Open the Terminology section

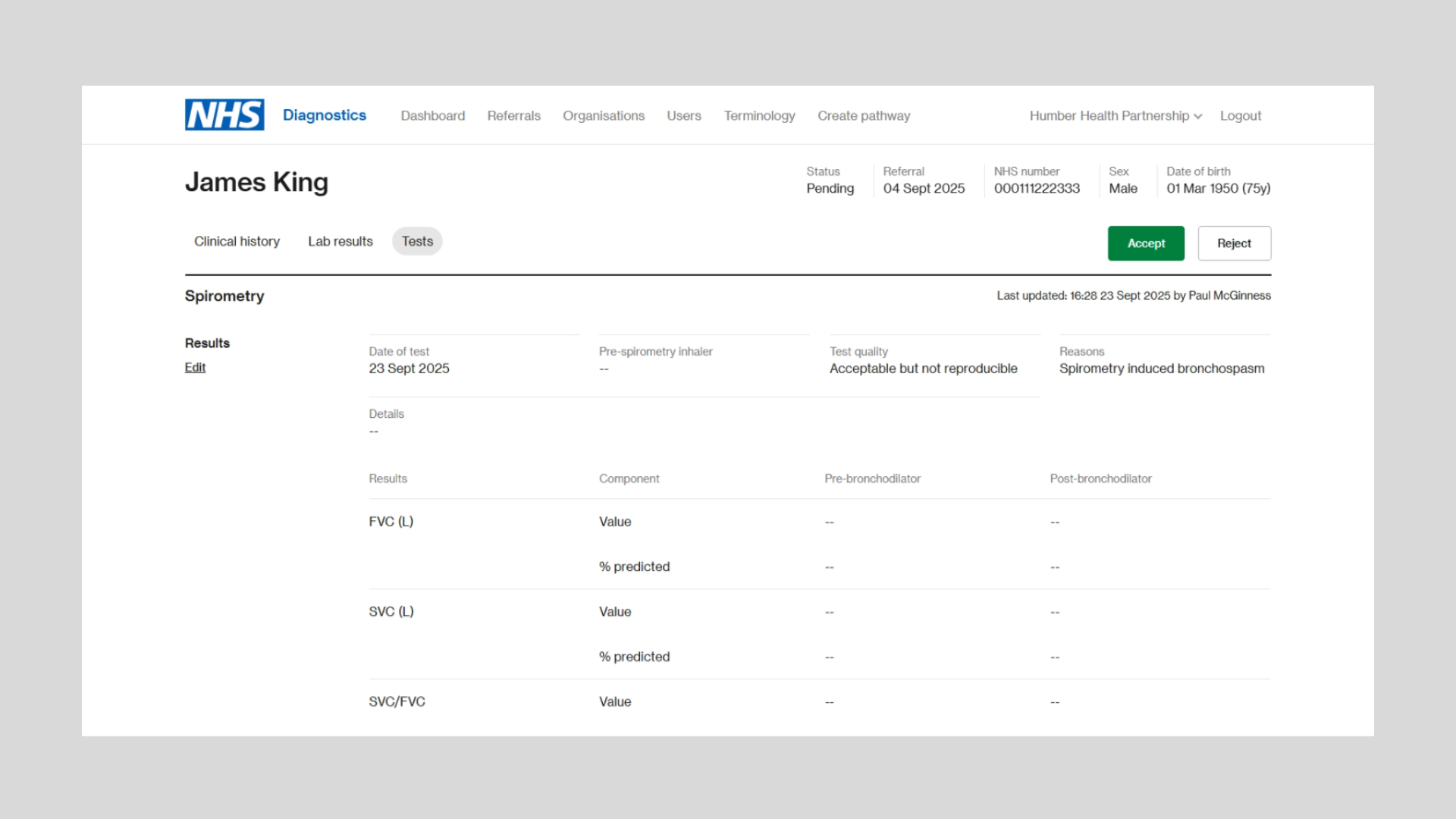[x=759, y=115]
